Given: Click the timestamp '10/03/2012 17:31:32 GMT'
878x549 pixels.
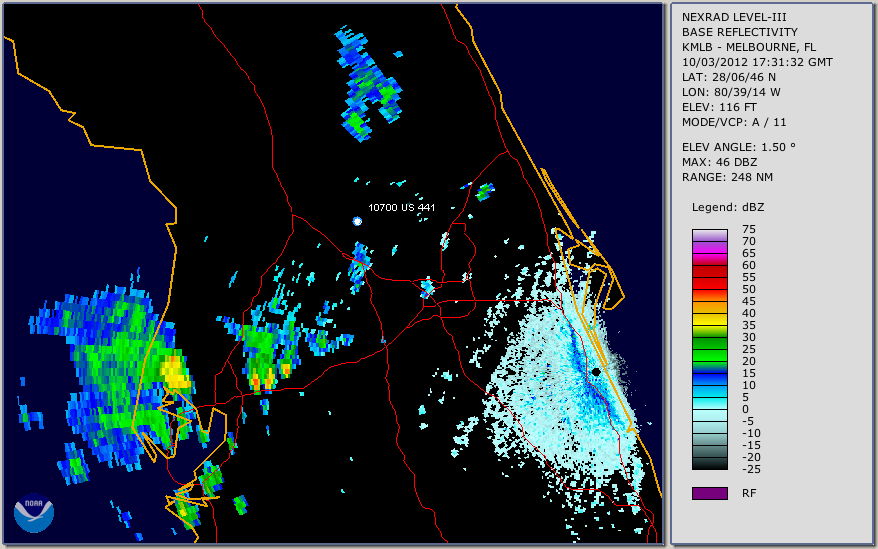Looking at the screenshot, I should (x=757, y=62).
